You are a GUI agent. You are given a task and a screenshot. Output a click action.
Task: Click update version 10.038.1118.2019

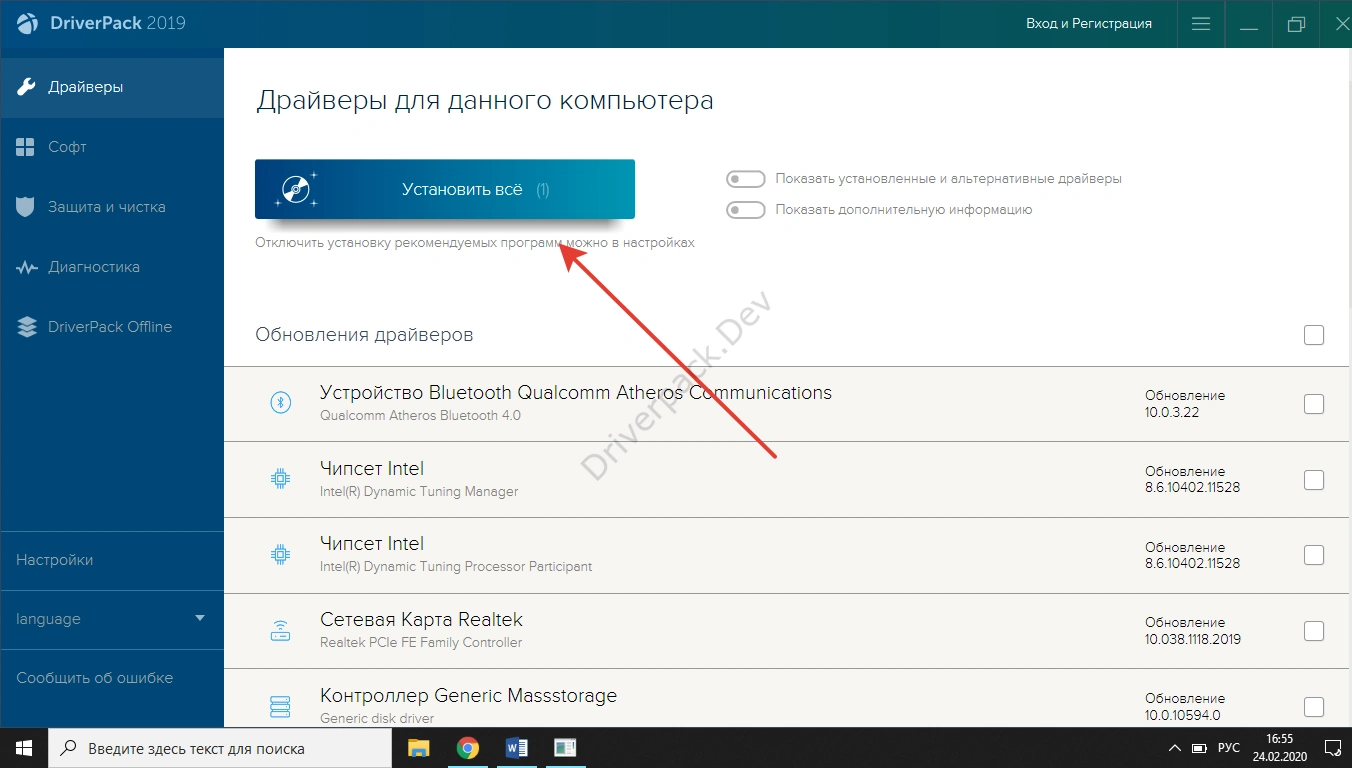coord(1193,639)
